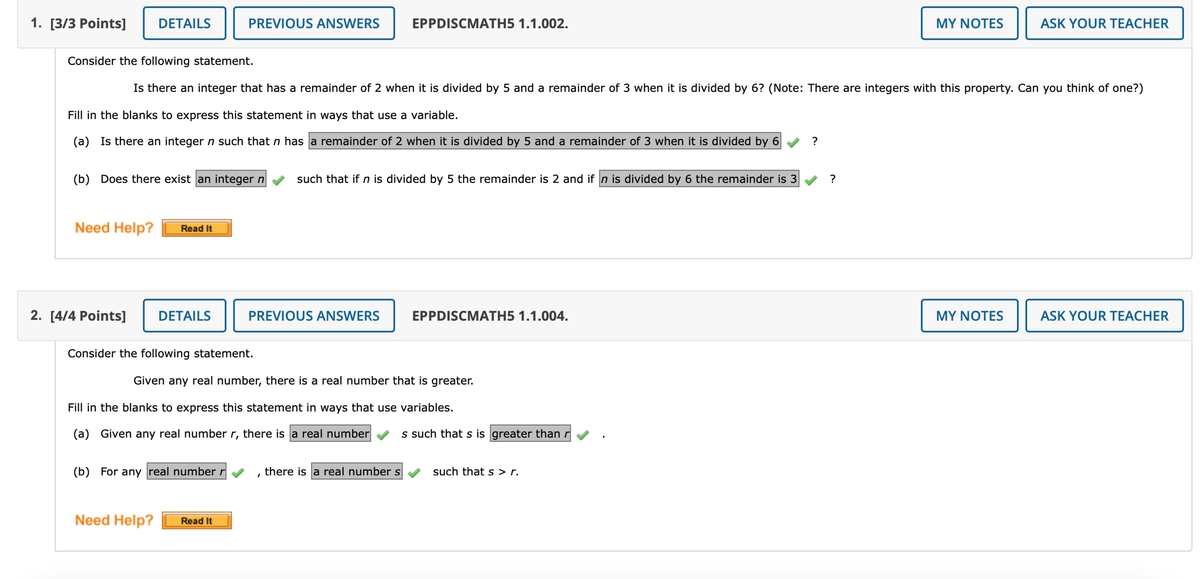This screenshot has height=579, width=1200.
Task: Click green checkmark beside 'an integer n'
Action: coord(279,180)
